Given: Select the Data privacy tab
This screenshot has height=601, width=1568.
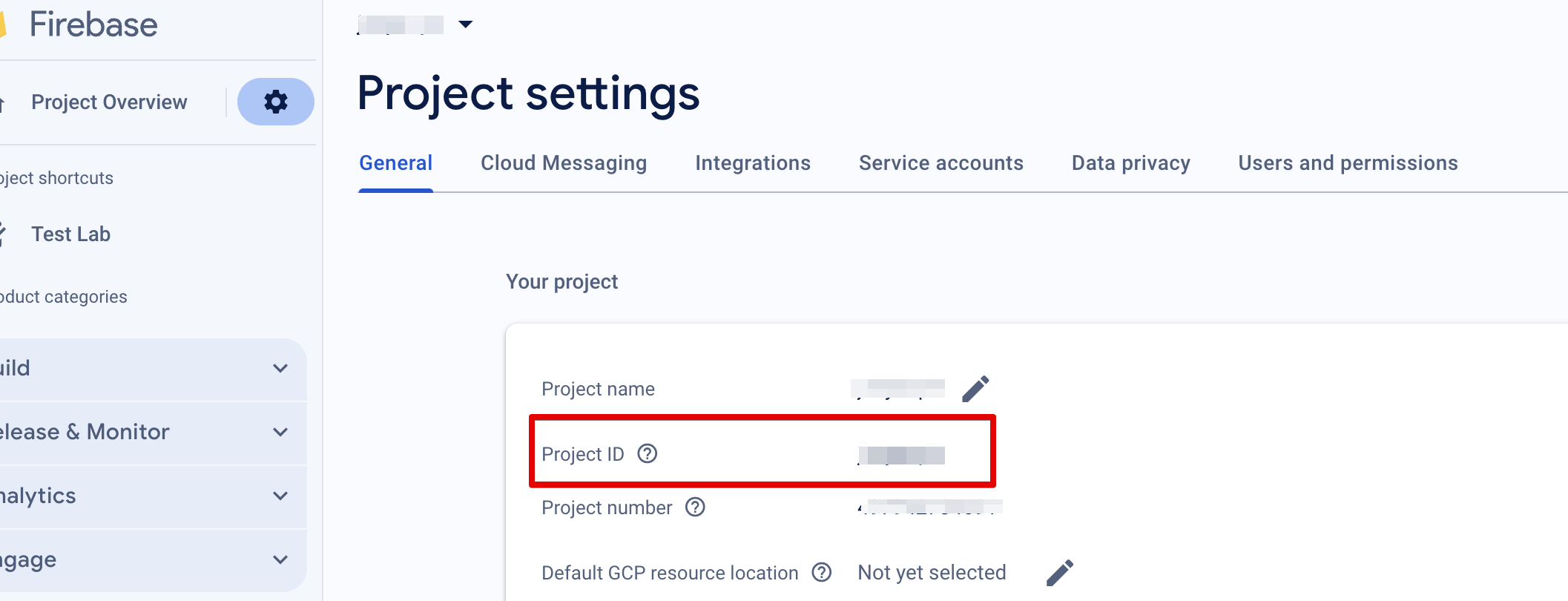Looking at the screenshot, I should click(1130, 163).
